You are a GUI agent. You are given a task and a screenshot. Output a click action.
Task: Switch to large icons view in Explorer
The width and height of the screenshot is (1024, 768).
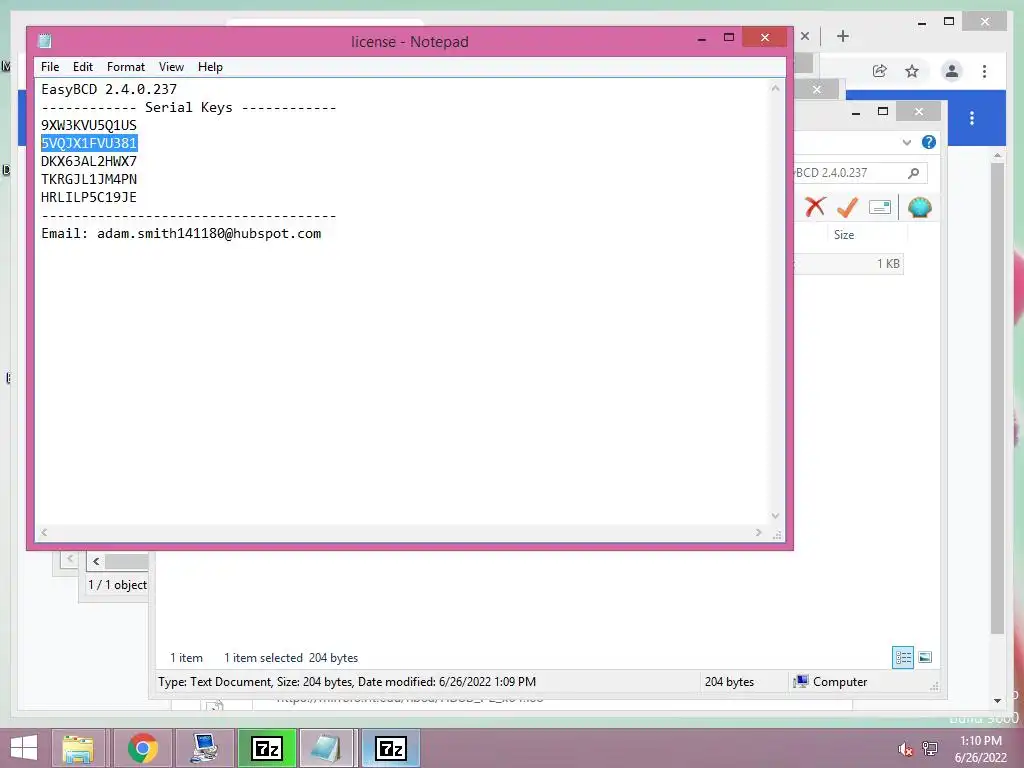tap(925, 657)
